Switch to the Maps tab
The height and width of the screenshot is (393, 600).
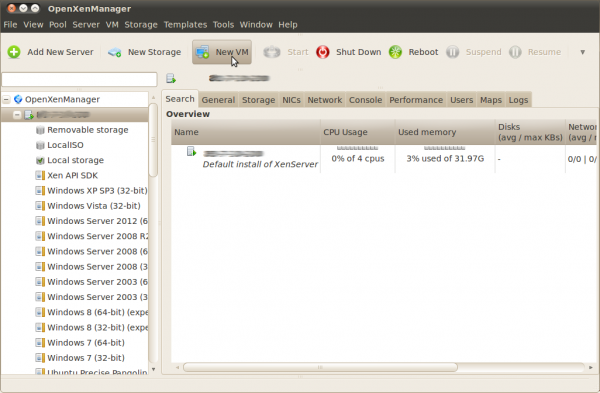pos(491,100)
